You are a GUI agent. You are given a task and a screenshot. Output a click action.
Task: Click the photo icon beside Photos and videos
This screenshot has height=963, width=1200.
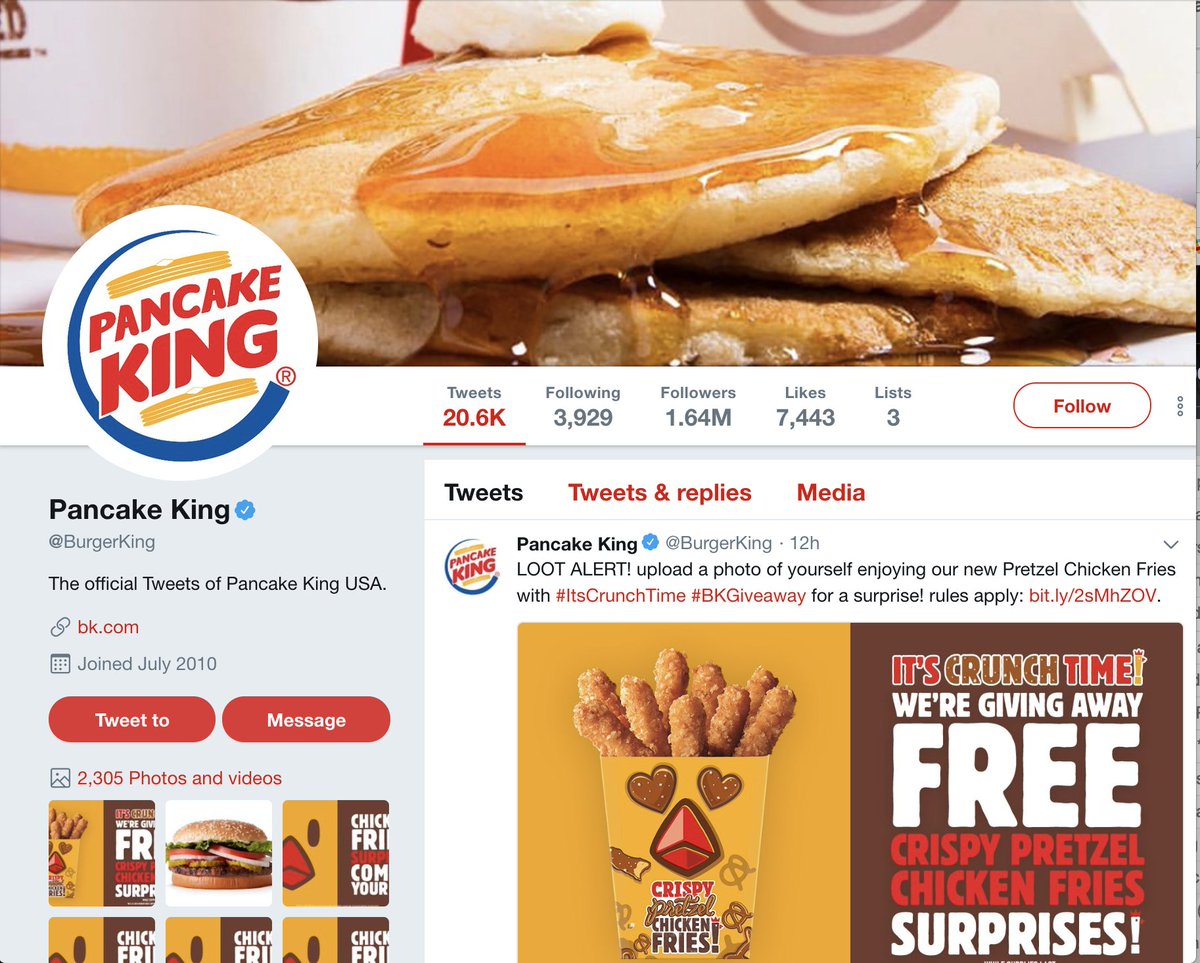60,778
